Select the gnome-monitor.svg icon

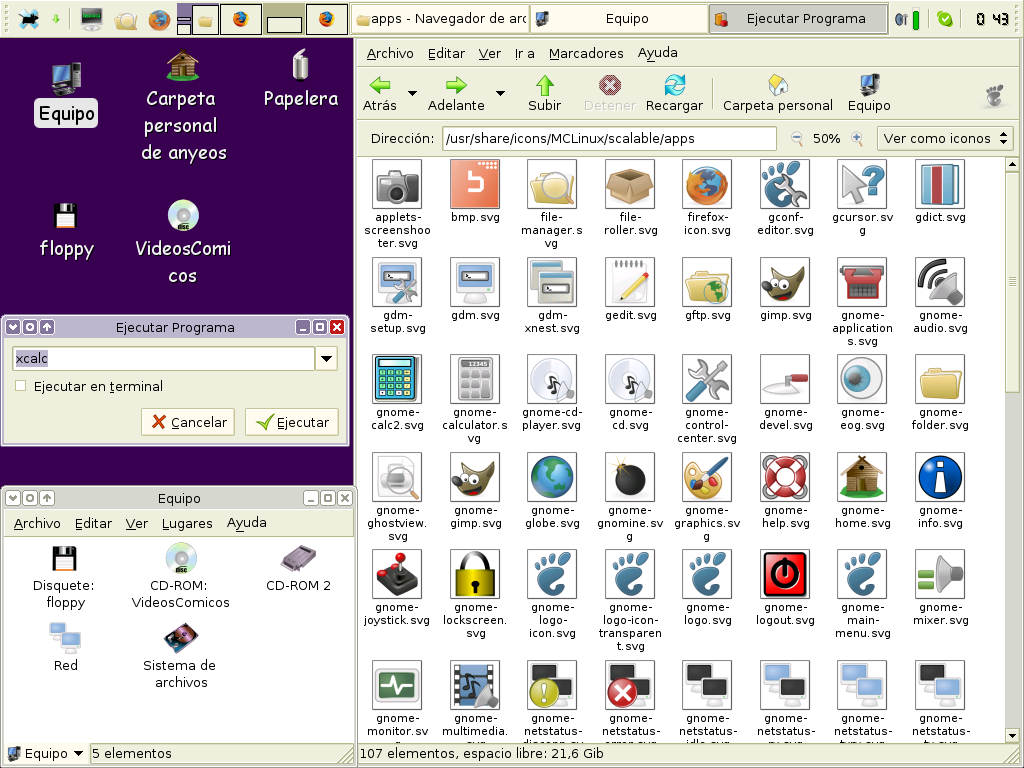click(x=397, y=685)
